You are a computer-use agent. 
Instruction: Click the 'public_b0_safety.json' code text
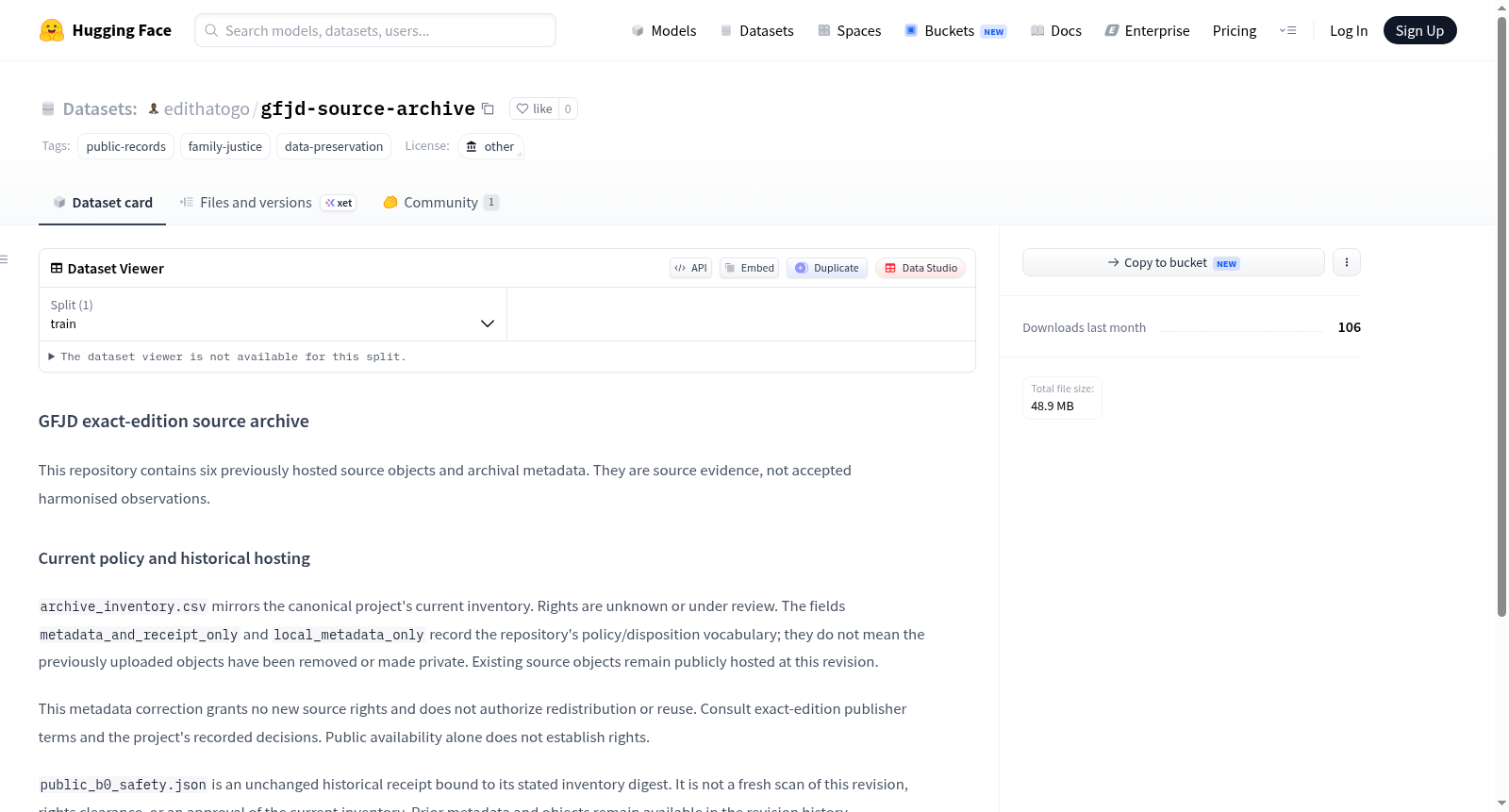pyautogui.click(x=123, y=785)
